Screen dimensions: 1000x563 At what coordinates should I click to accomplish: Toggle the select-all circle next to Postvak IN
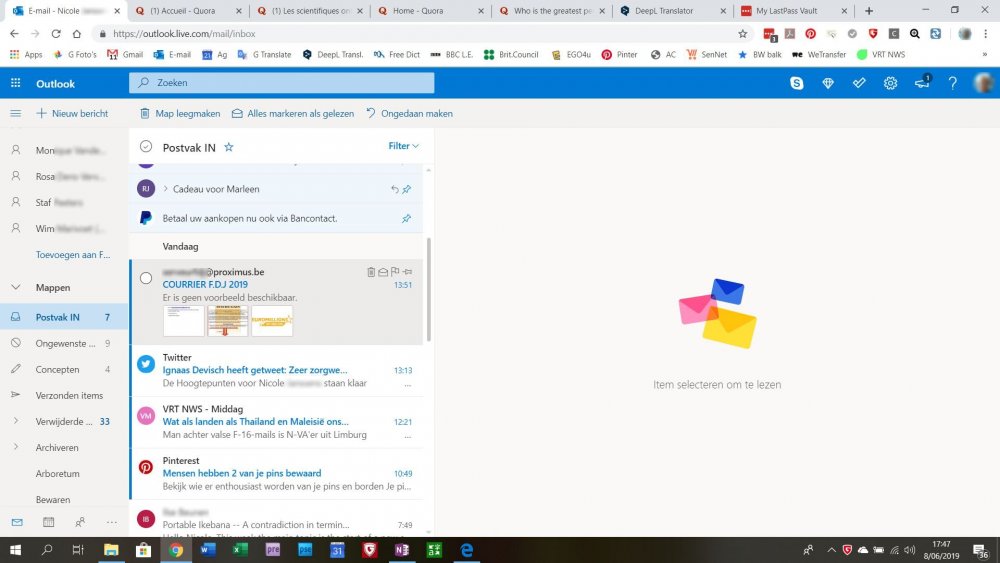146,147
